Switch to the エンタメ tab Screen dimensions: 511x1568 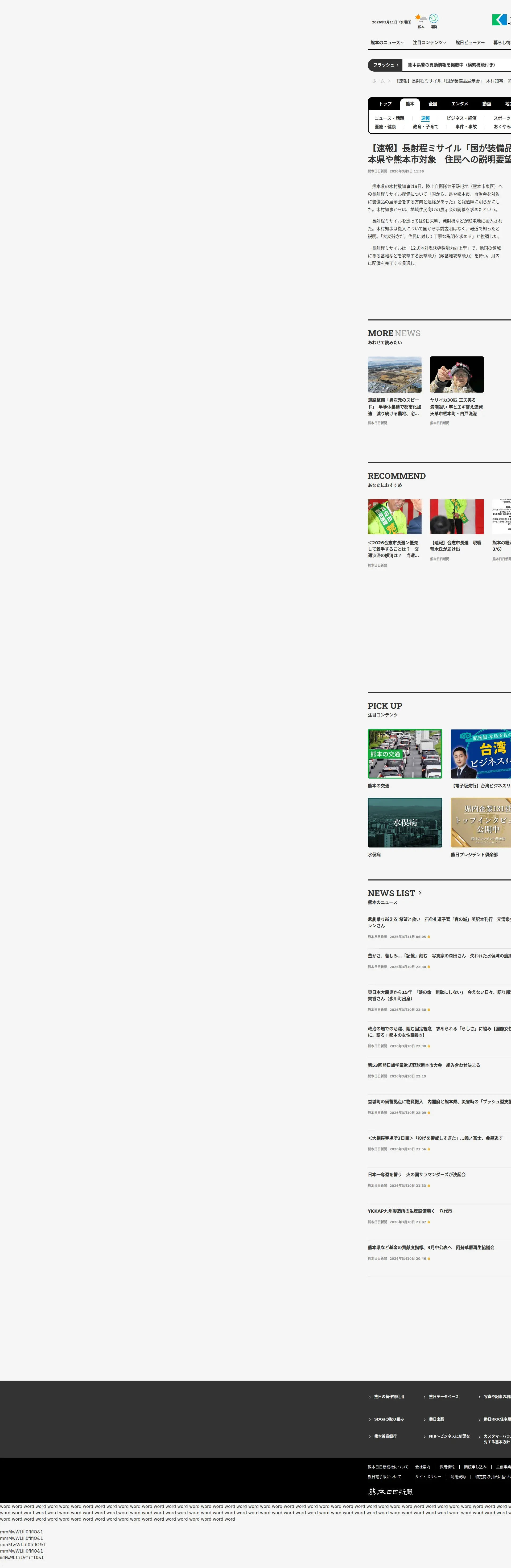point(459,104)
